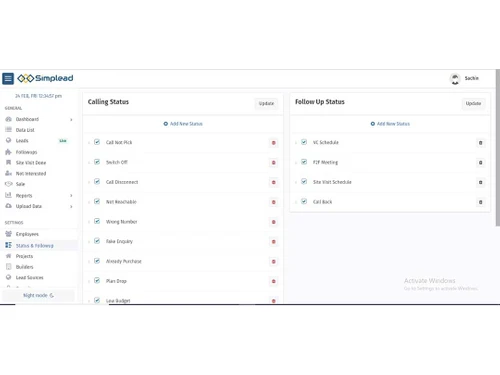Open the Projects menu item
This screenshot has width=500, height=375.
click(x=24, y=256)
